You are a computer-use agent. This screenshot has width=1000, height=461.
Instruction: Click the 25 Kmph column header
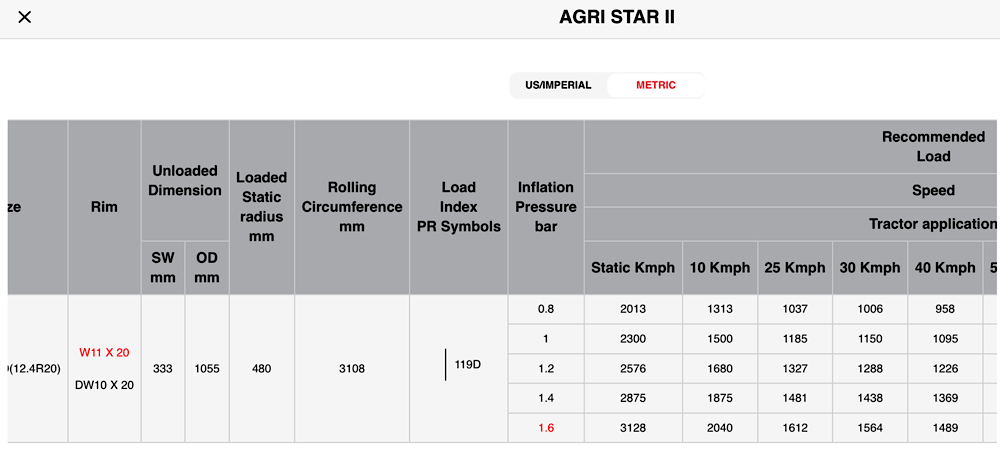pyautogui.click(x=794, y=268)
